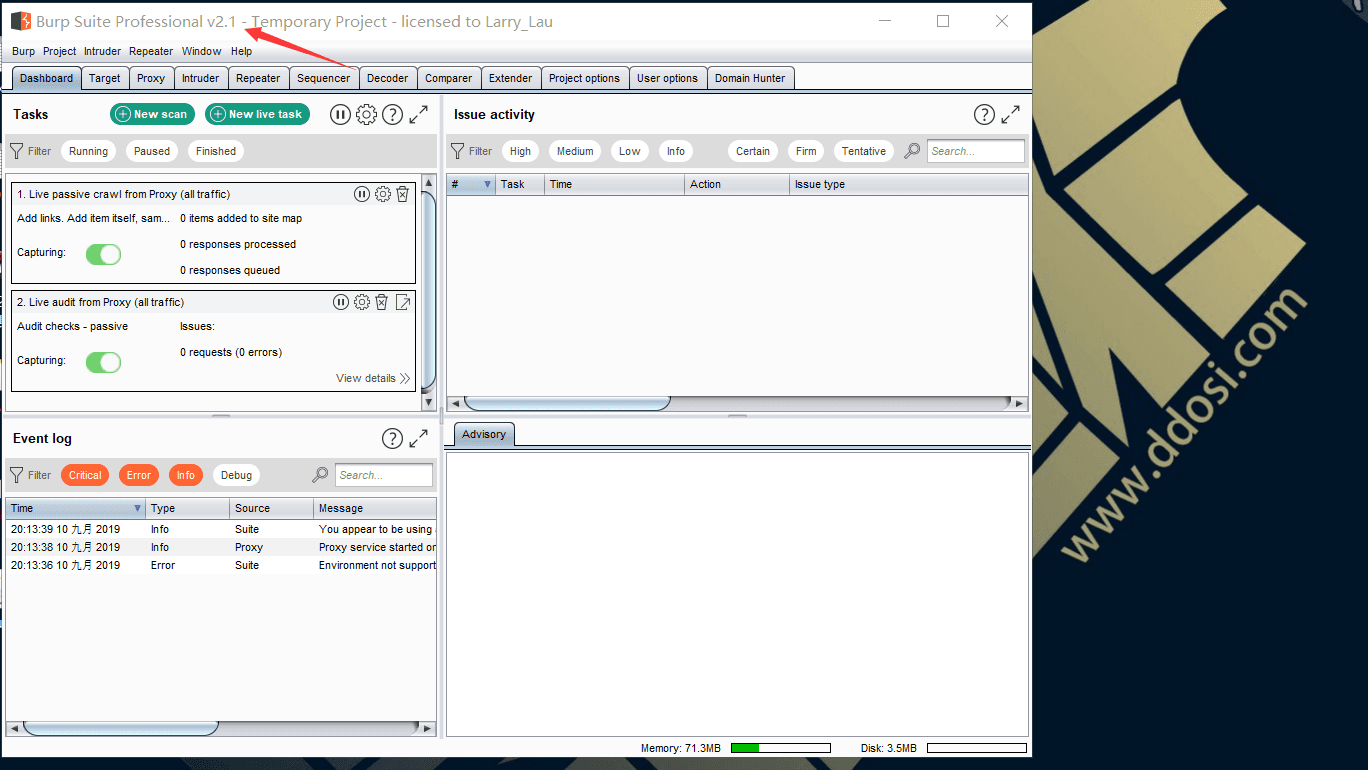Open the Project menu

coord(60,51)
